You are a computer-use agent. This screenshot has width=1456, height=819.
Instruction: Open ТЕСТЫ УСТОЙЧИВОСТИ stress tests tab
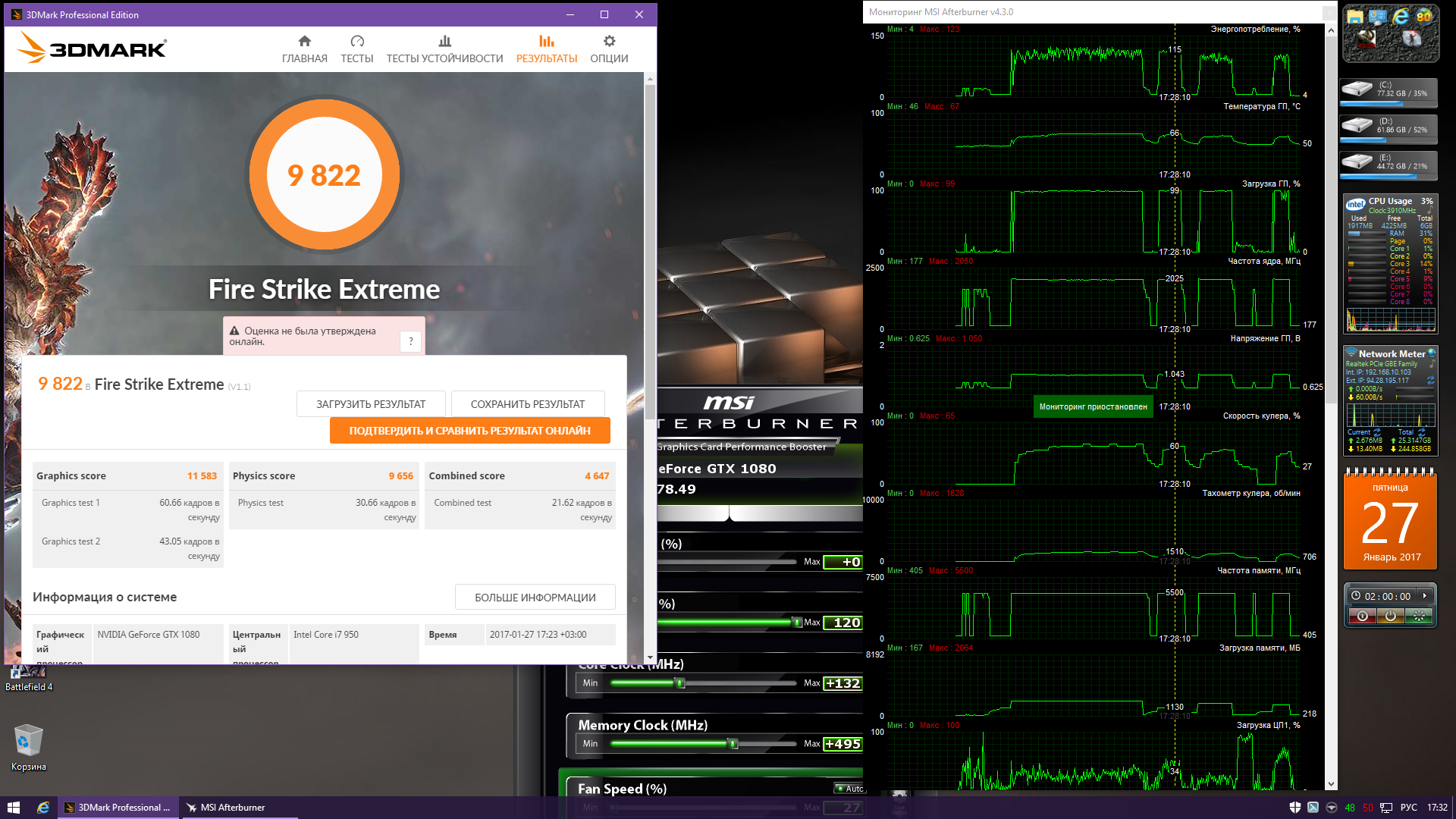coord(444,49)
